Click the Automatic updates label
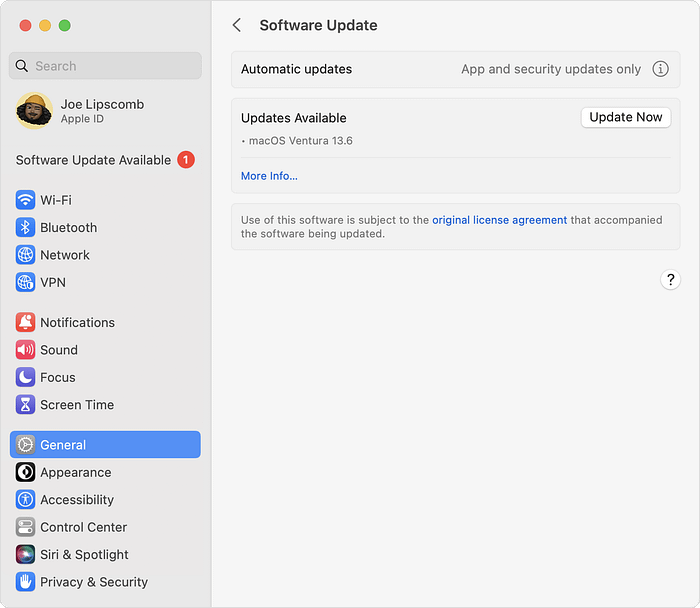 [x=296, y=69]
